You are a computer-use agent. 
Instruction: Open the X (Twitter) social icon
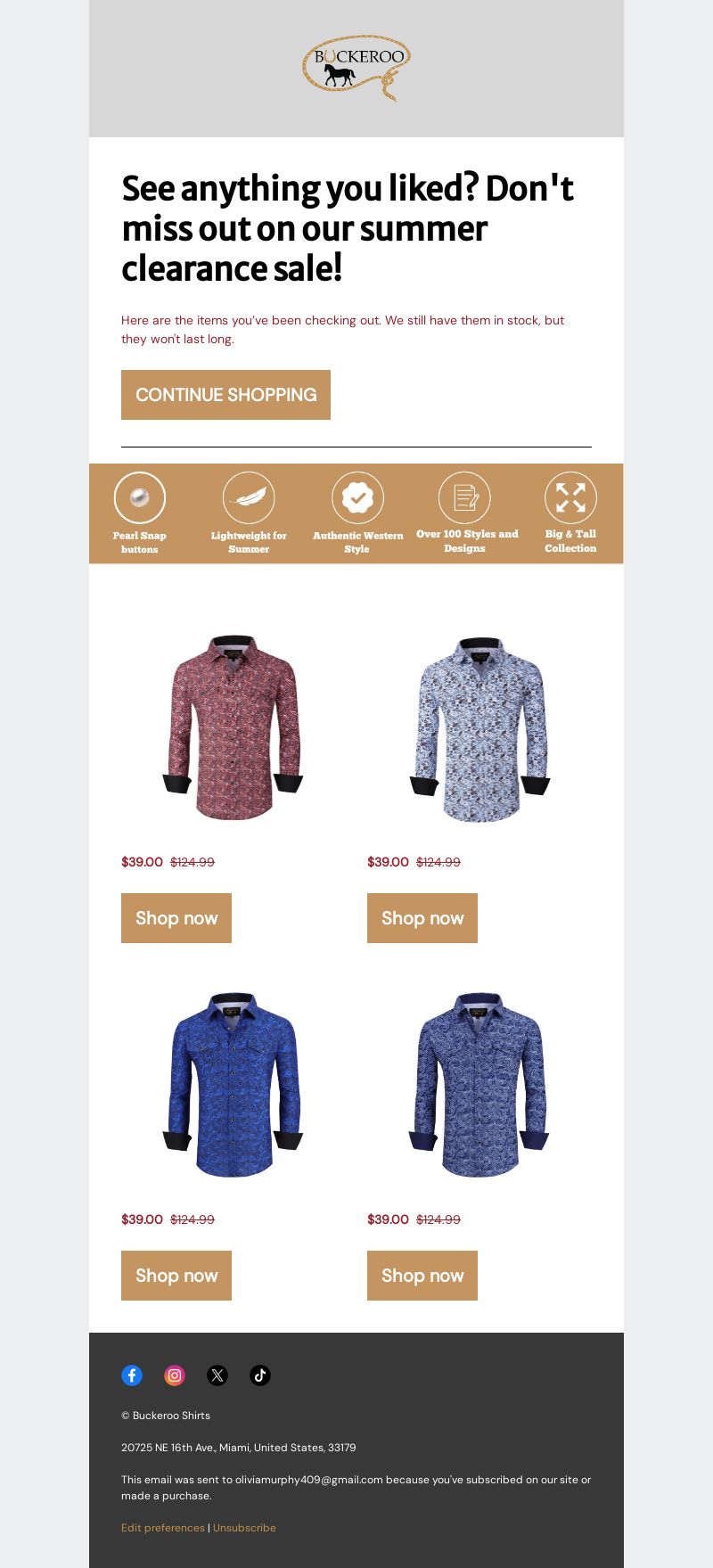click(217, 1375)
